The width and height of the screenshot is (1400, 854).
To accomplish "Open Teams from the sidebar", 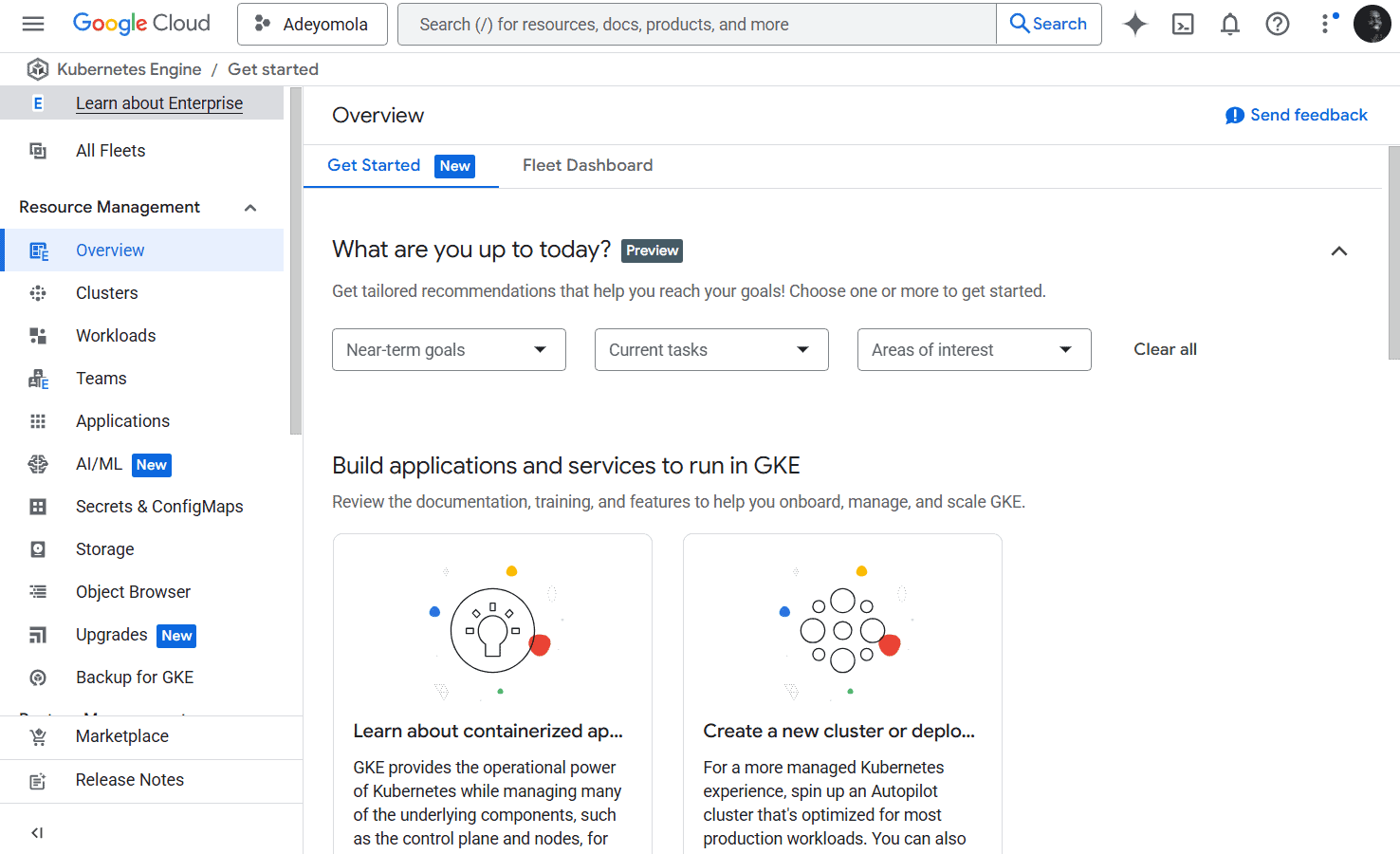I will (x=142, y=379).
